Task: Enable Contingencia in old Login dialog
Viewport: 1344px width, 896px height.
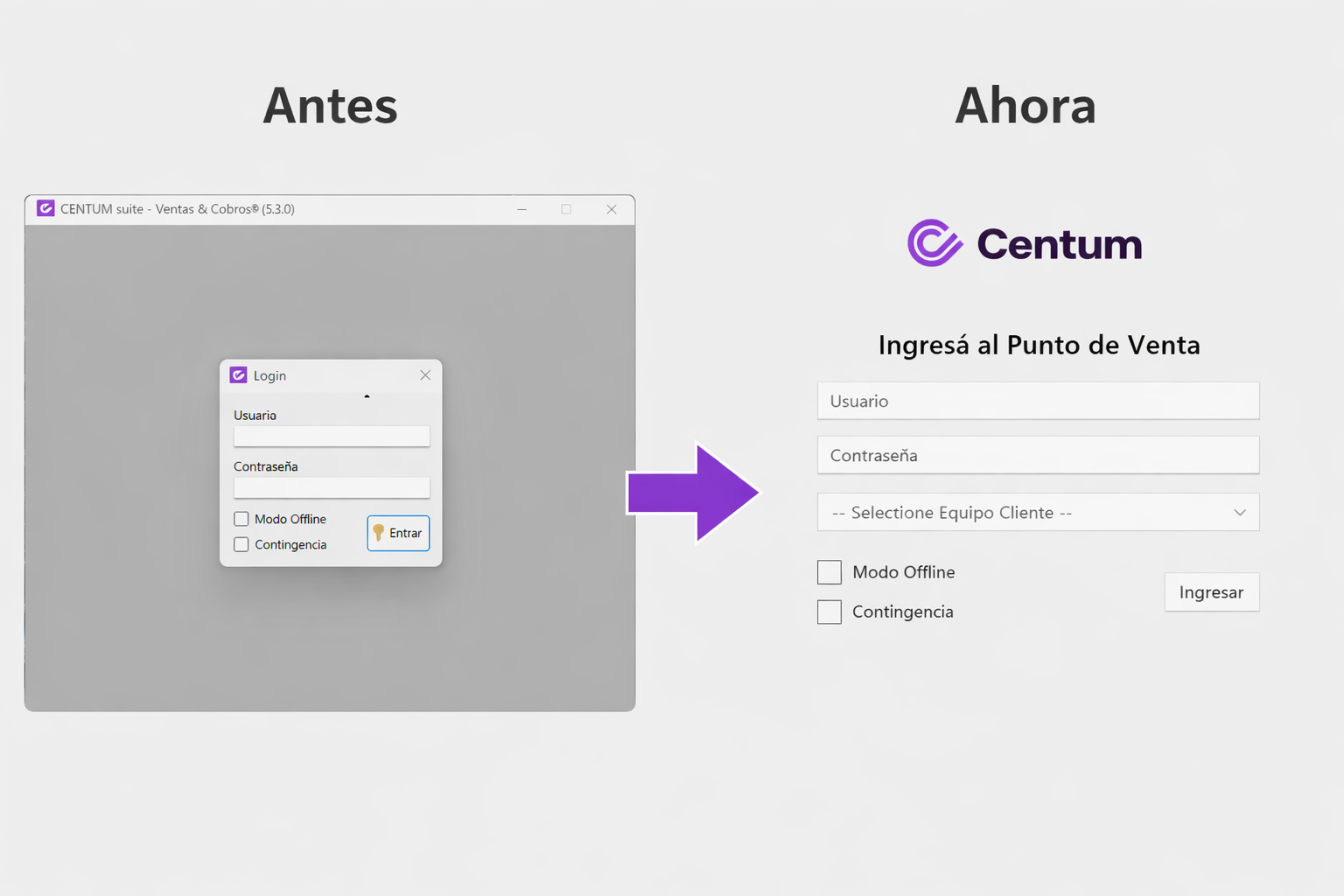Action: (241, 544)
